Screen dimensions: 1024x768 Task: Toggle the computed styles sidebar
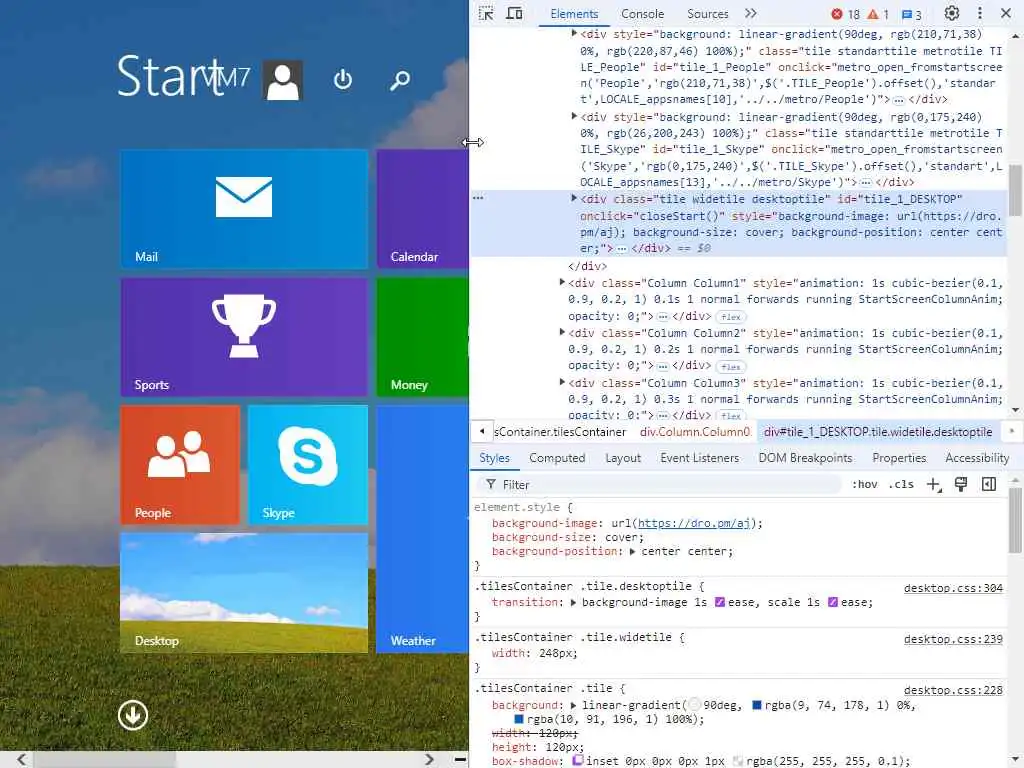[x=989, y=485]
